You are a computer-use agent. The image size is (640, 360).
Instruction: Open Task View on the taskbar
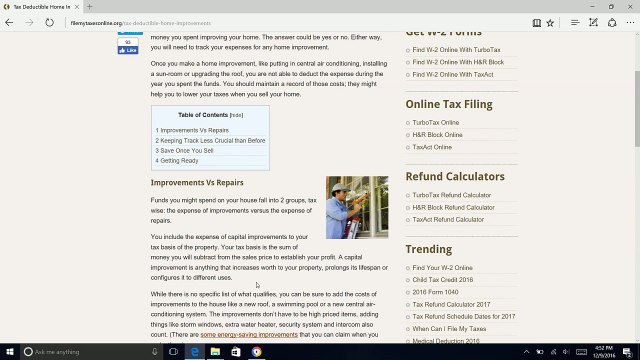point(173,351)
